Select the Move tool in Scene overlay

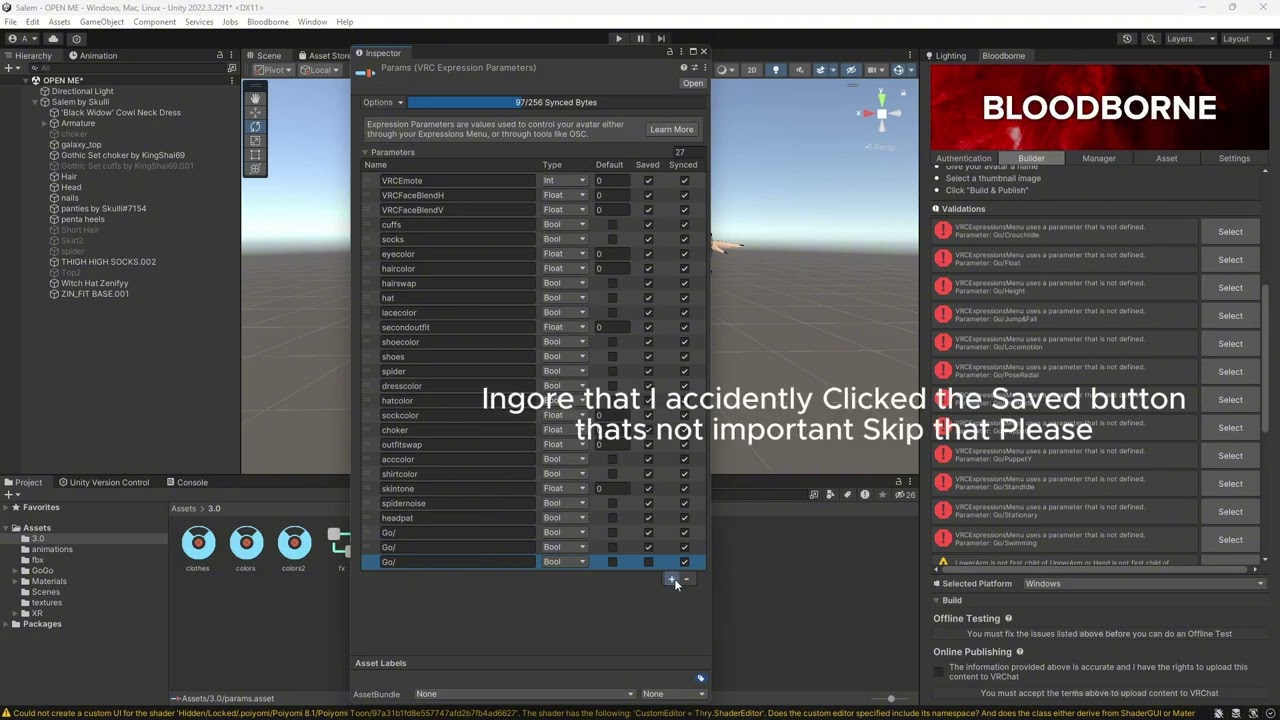point(255,112)
